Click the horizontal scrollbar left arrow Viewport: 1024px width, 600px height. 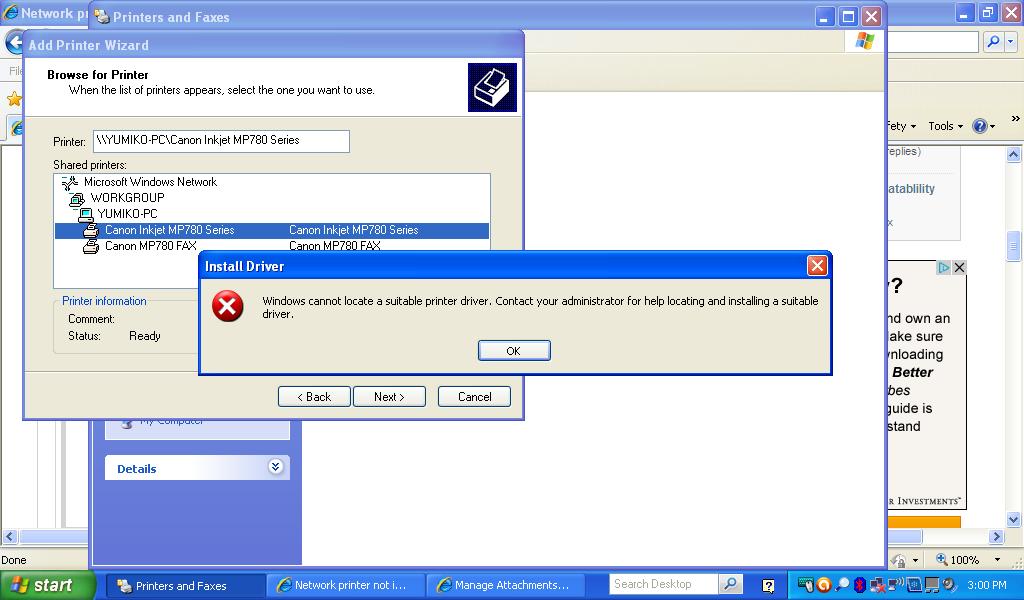(10, 537)
